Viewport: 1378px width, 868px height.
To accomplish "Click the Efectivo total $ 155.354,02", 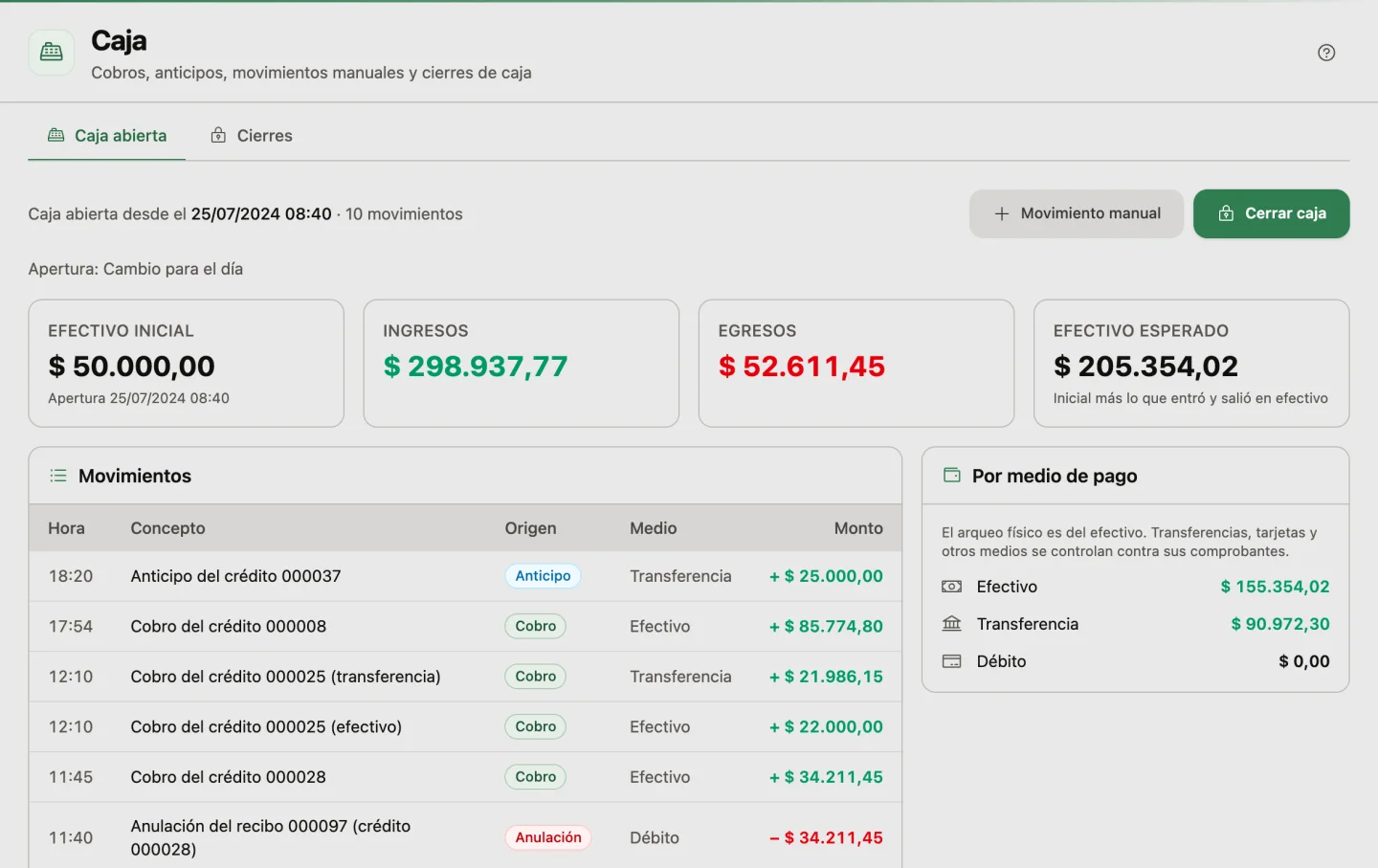I will [1275, 587].
